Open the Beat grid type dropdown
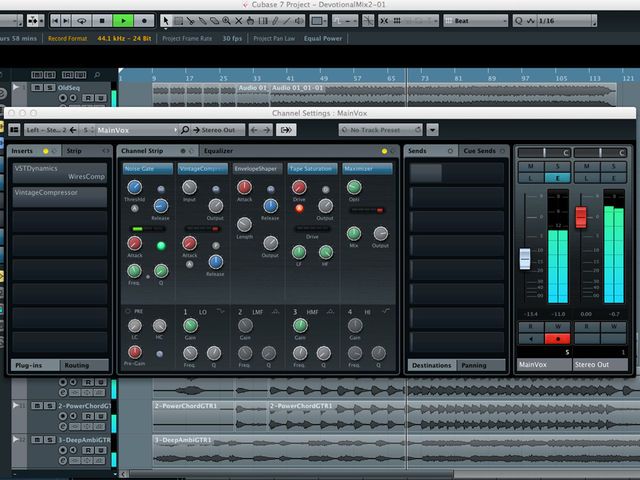This screenshot has width=640, height=480. tap(476, 20)
